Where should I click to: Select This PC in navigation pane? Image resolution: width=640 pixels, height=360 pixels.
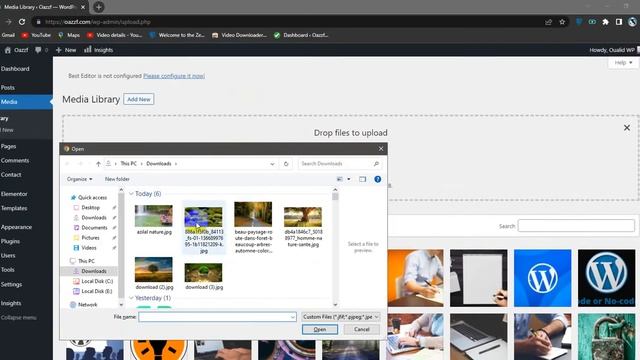coord(82,261)
